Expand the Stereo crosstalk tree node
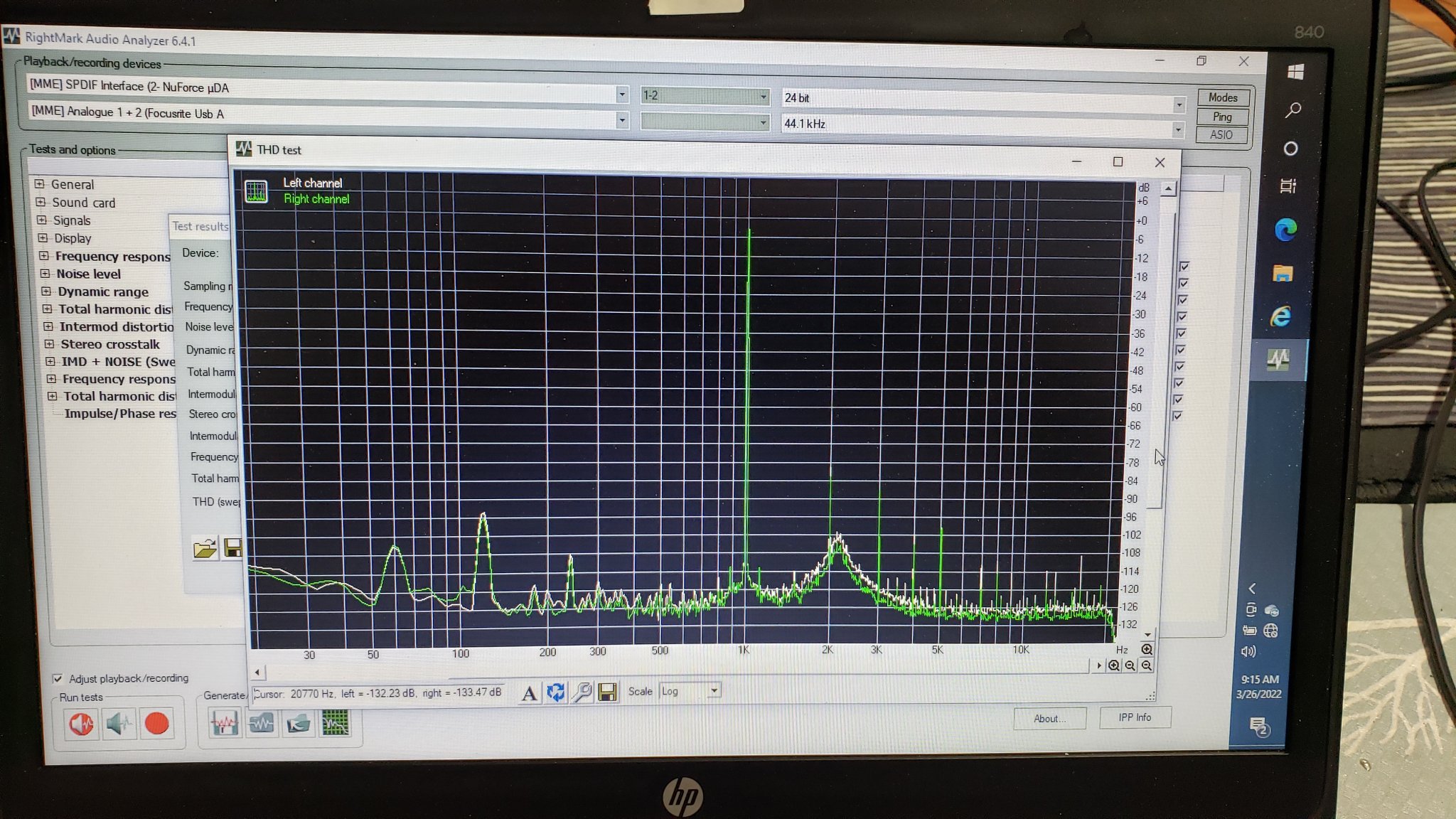The image size is (1456, 819). point(49,343)
